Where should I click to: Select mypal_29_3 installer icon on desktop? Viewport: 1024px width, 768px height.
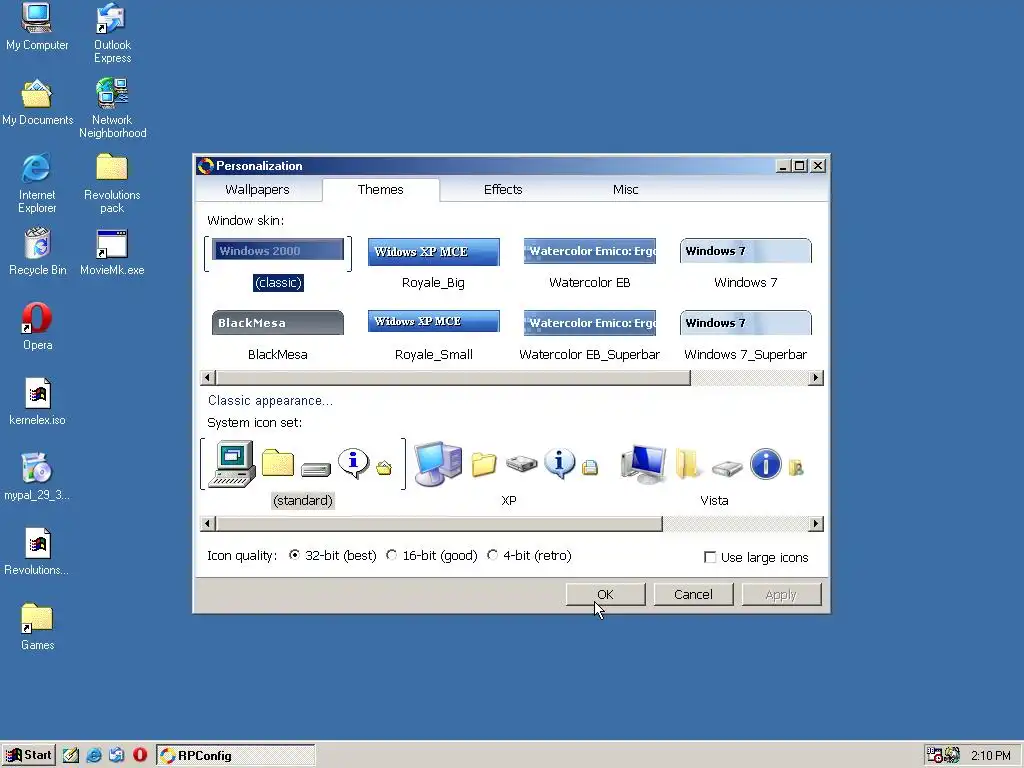(x=37, y=477)
